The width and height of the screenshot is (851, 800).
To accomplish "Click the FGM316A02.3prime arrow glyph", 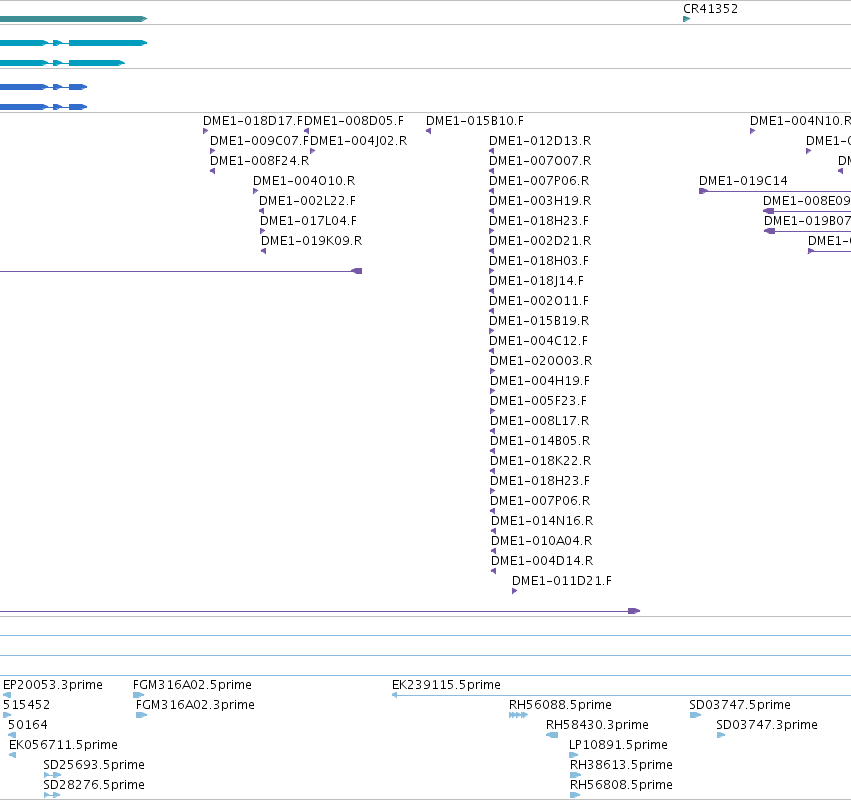I will tap(141, 715).
